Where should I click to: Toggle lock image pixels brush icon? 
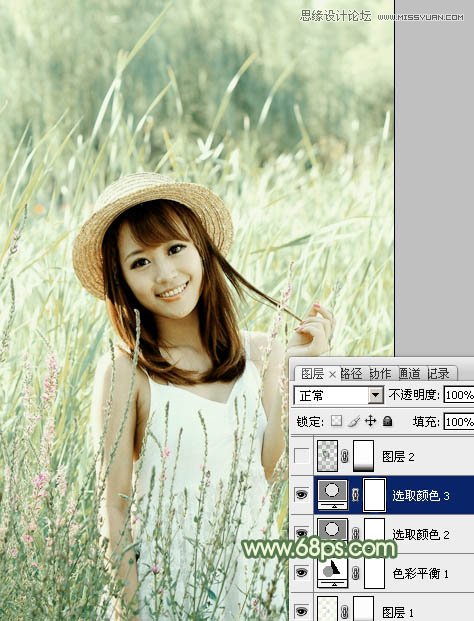pyautogui.click(x=354, y=421)
